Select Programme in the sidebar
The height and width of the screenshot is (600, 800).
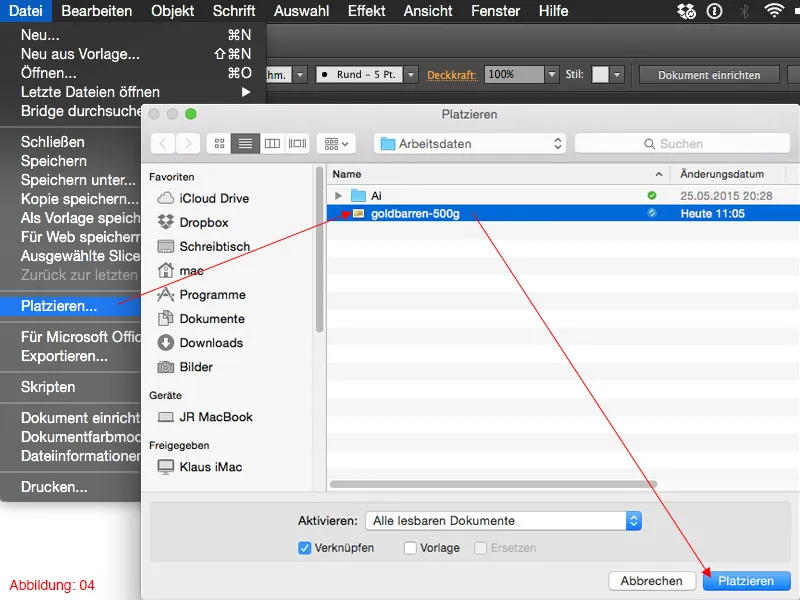tap(201, 294)
